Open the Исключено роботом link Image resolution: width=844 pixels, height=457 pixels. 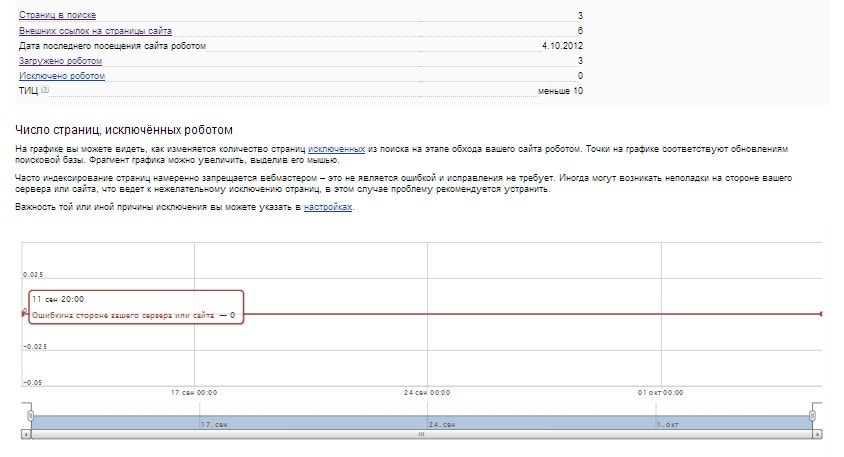(61, 76)
